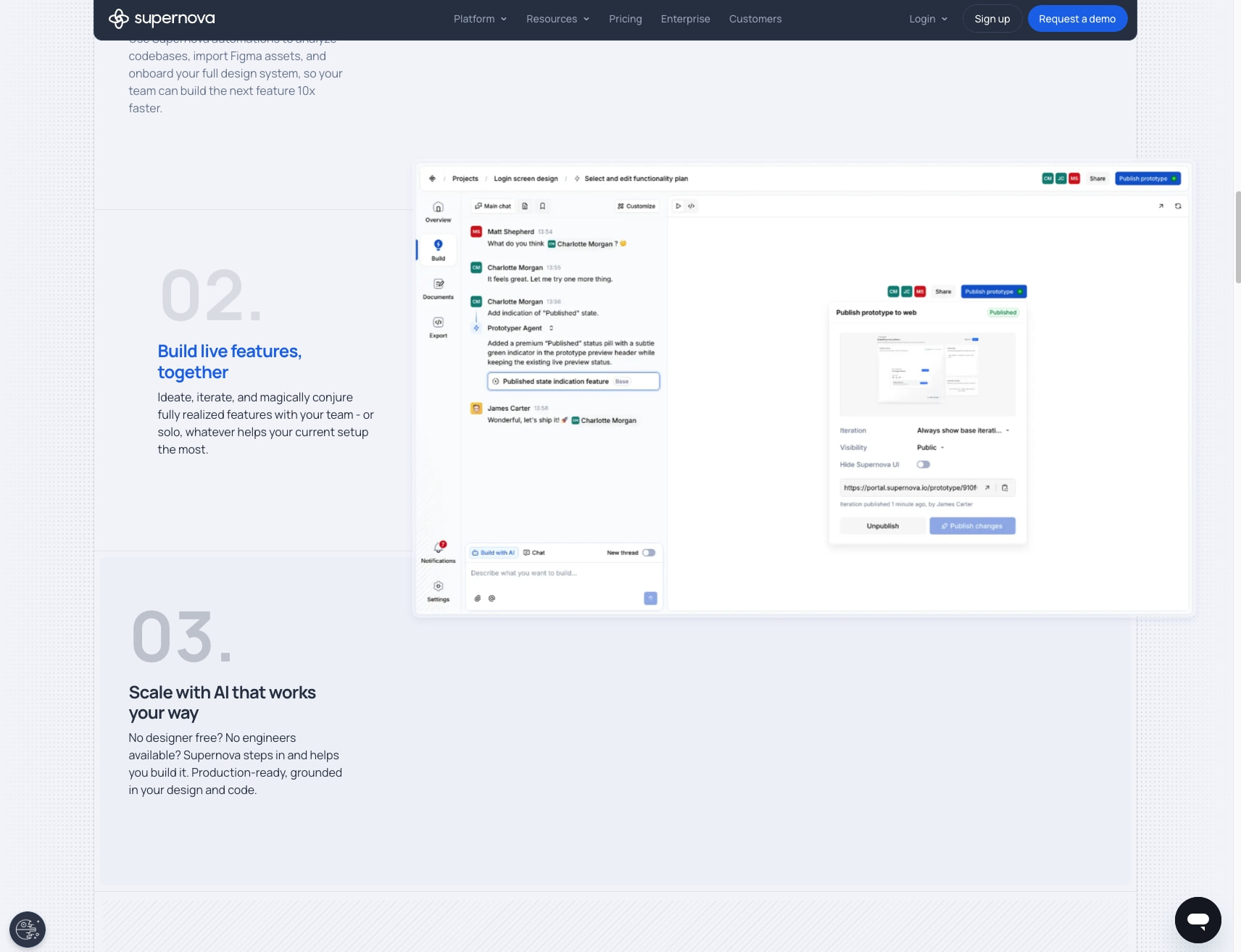Click the Scale with AI that works your way heading

[x=222, y=703]
